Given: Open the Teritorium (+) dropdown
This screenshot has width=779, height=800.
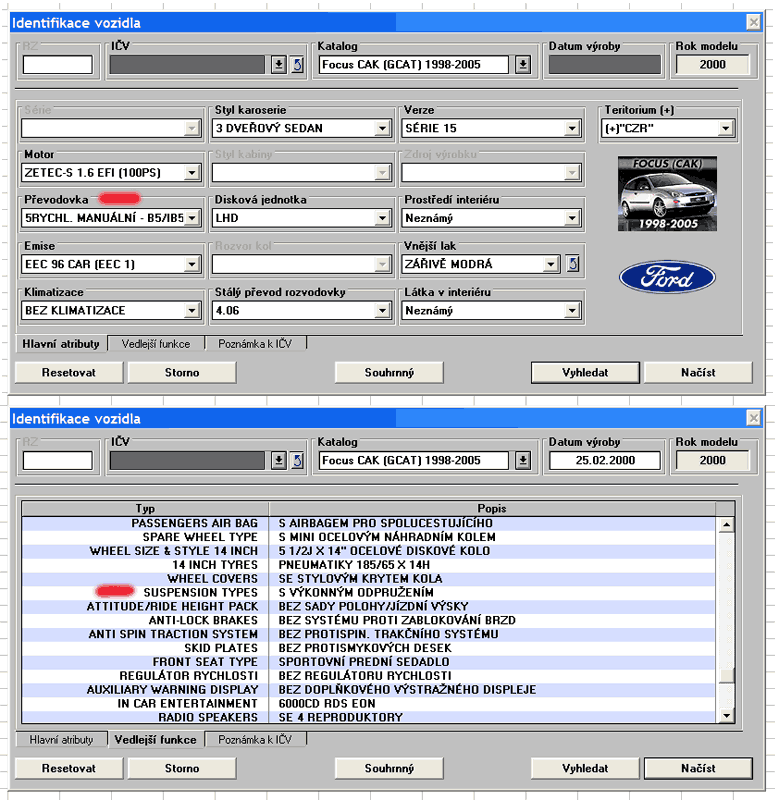Looking at the screenshot, I should click(726, 128).
